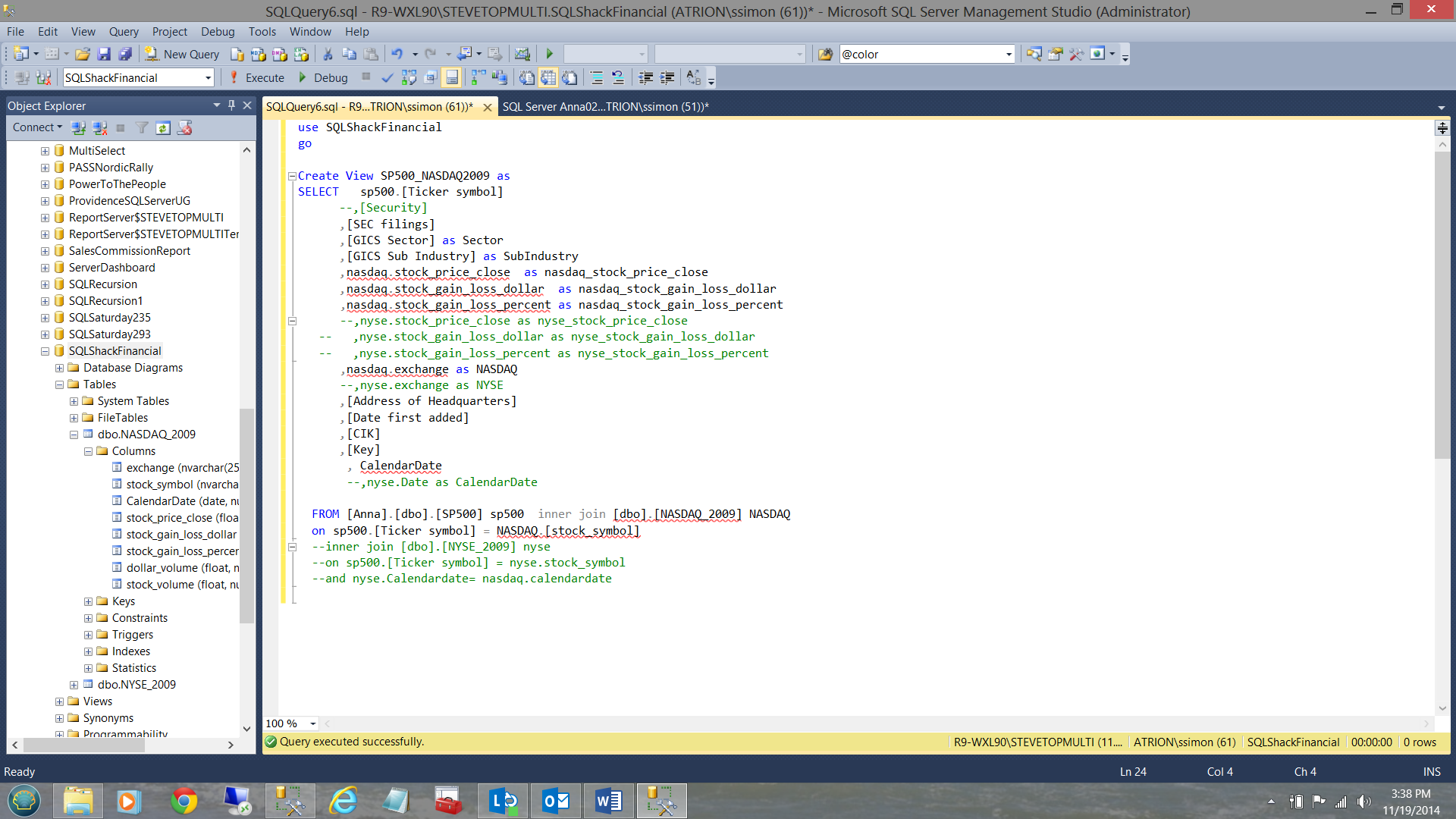Click the Cut scissors icon
The height and width of the screenshot is (819, 1456).
click(328, 54)
